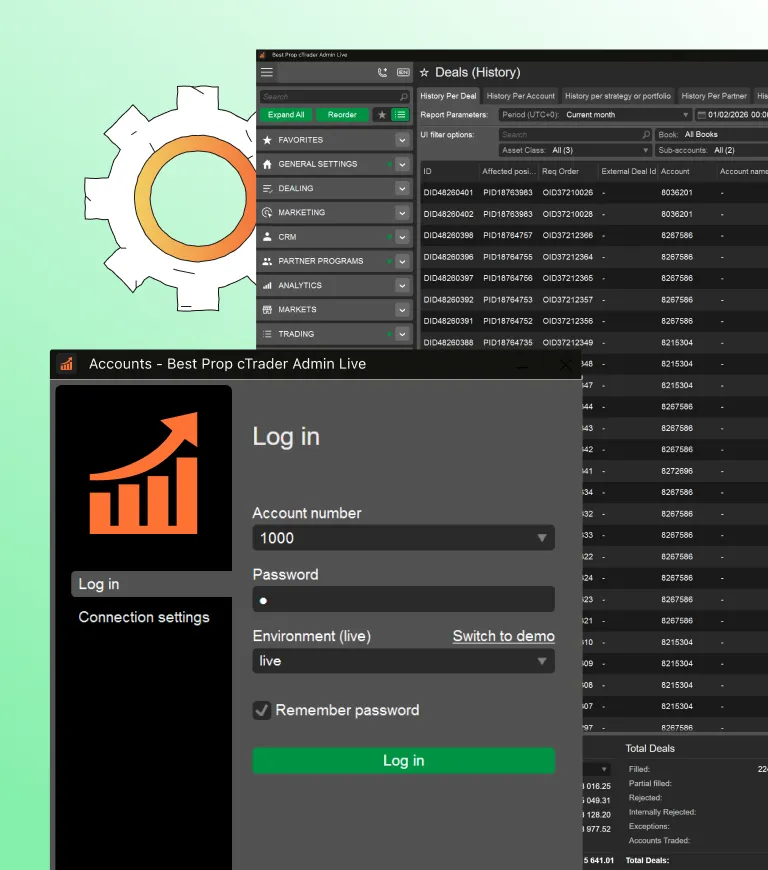Click the Dealing list icon
The height and width of the screenshot is (870, 768).
point(267,189)
